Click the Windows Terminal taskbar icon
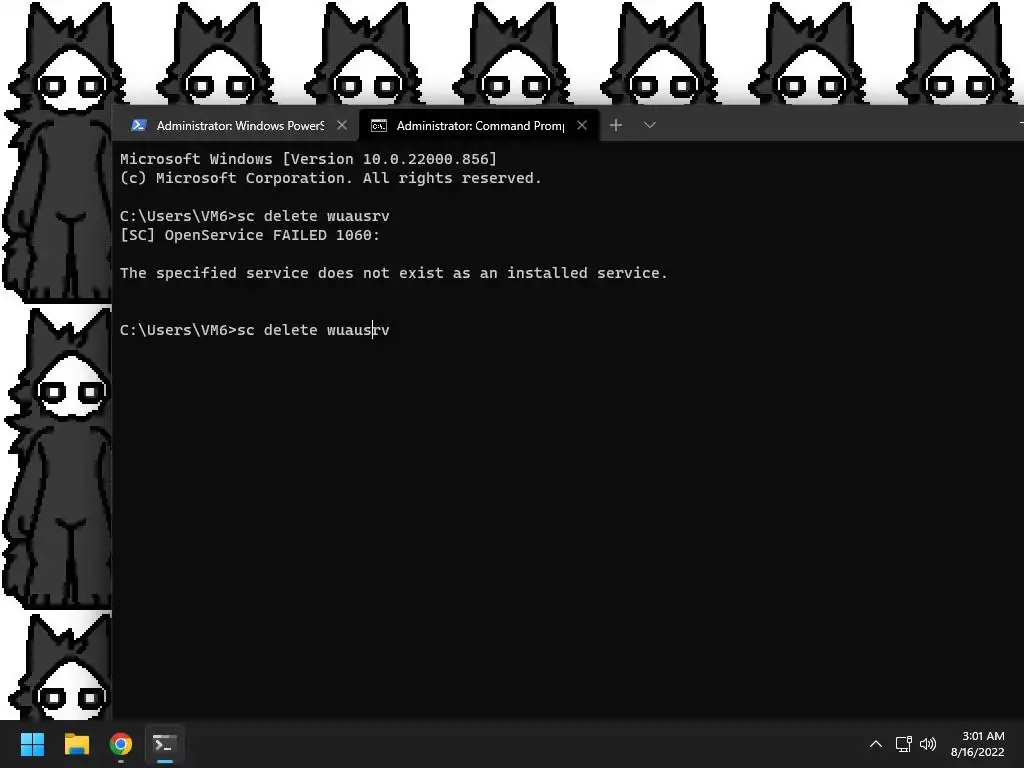The height and width of the screenshot is (768, 1024). [x=165, y=744]
